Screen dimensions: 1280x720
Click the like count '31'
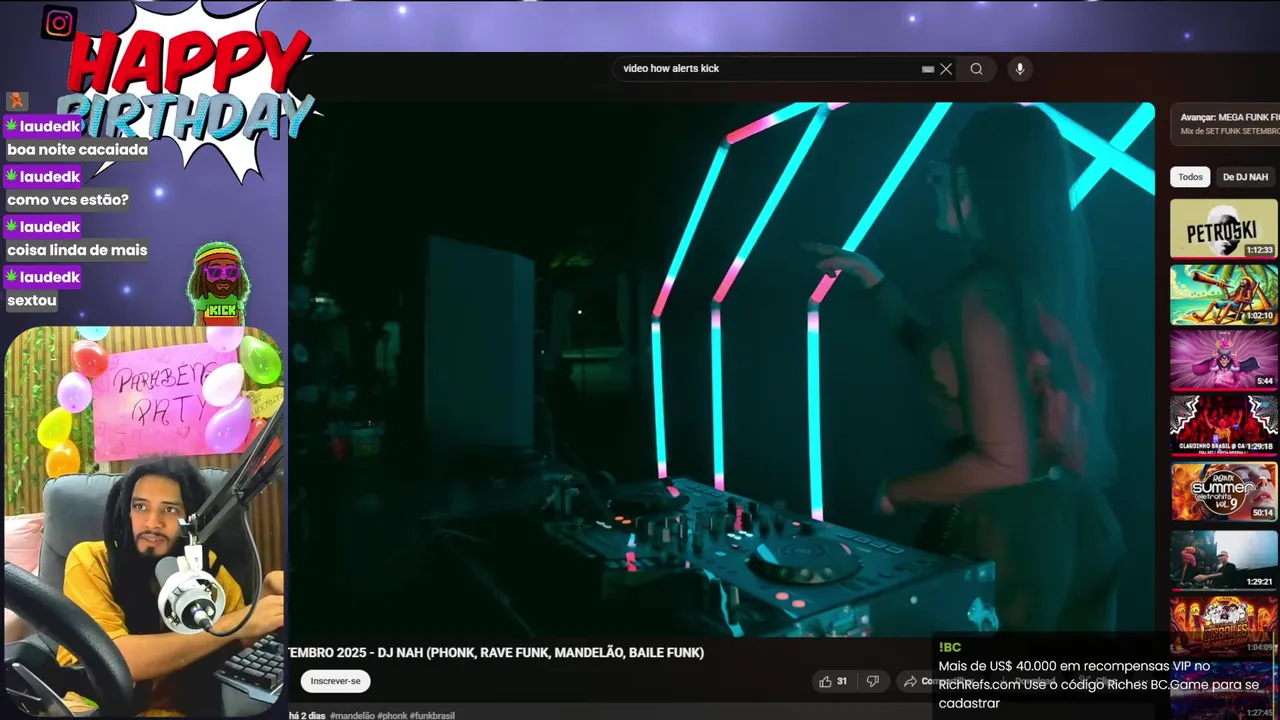(x=842, y=681)
